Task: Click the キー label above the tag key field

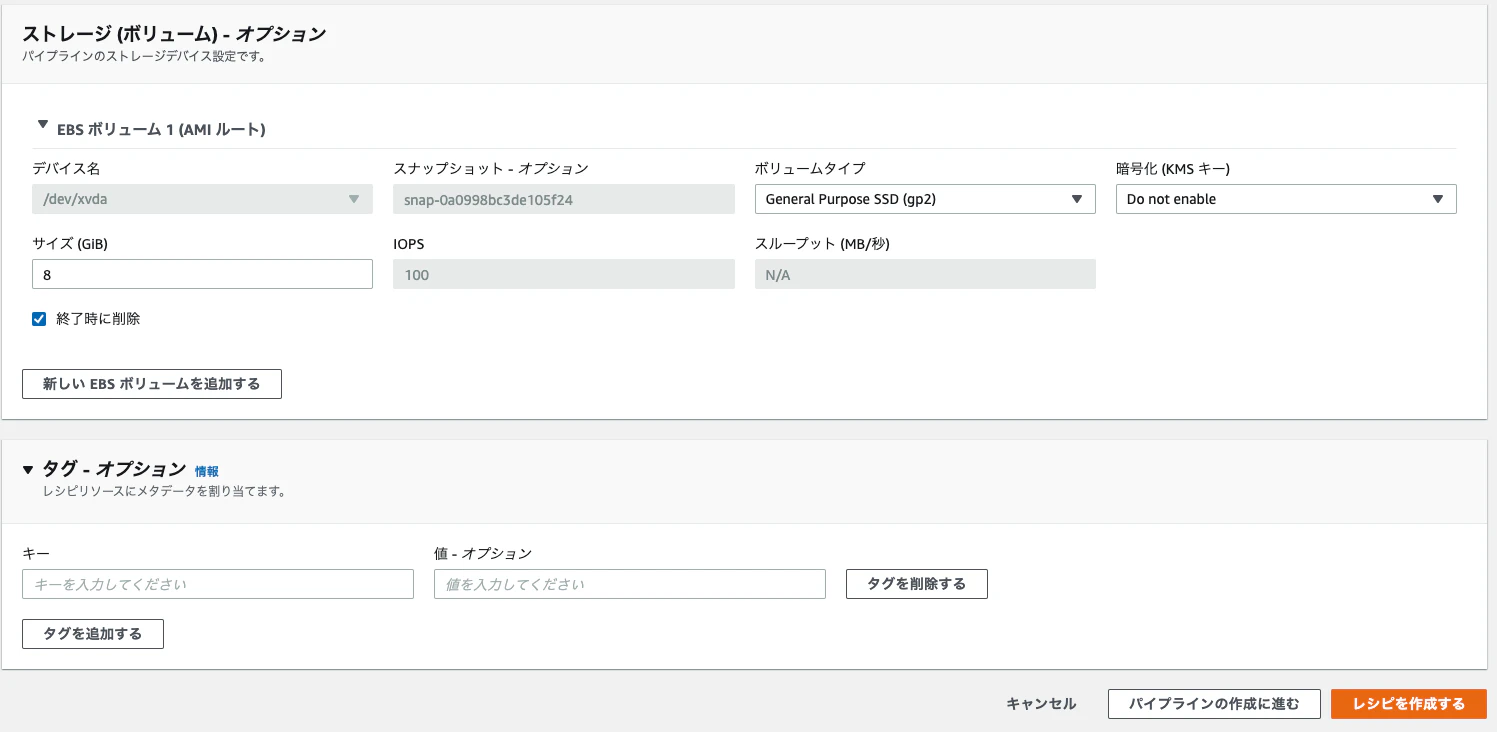Action: point(36,553)
